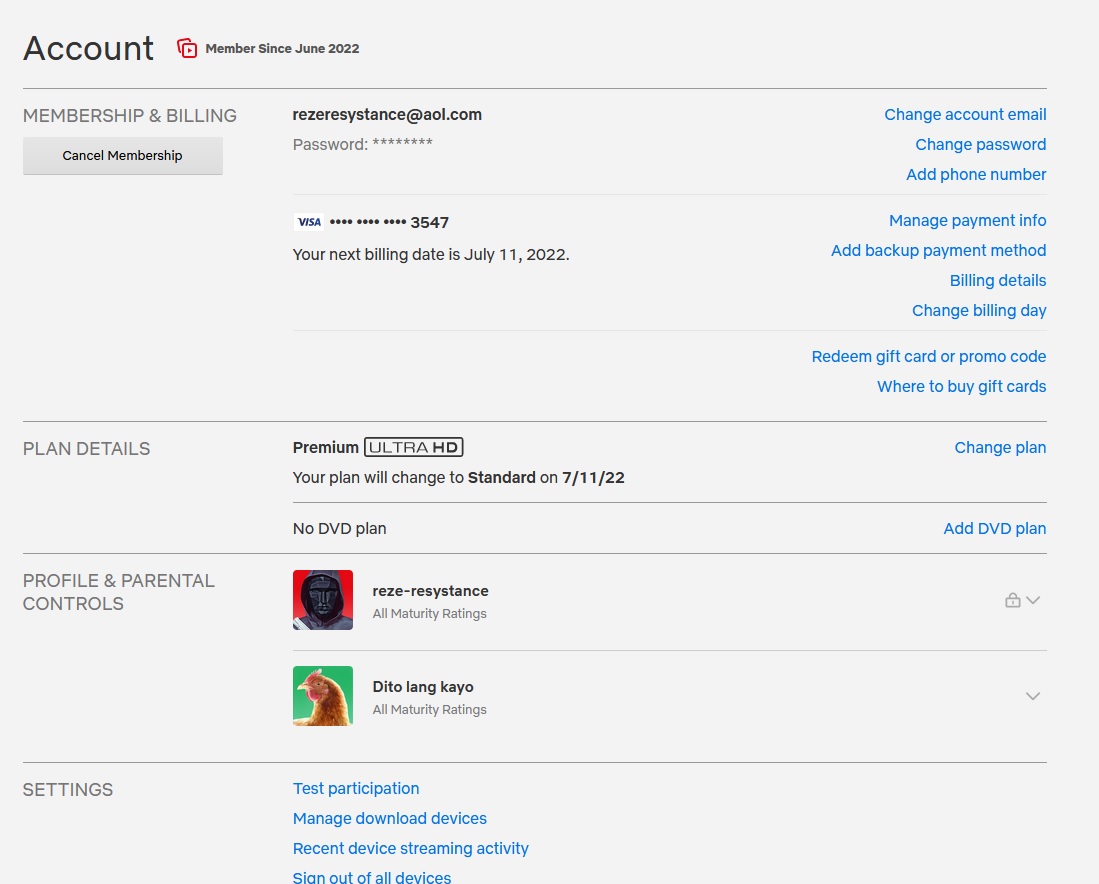This screenshot has width=1099, height=884.
Task: Click All Maturity Ratings under reze-resystance
Action: point(430,613)
